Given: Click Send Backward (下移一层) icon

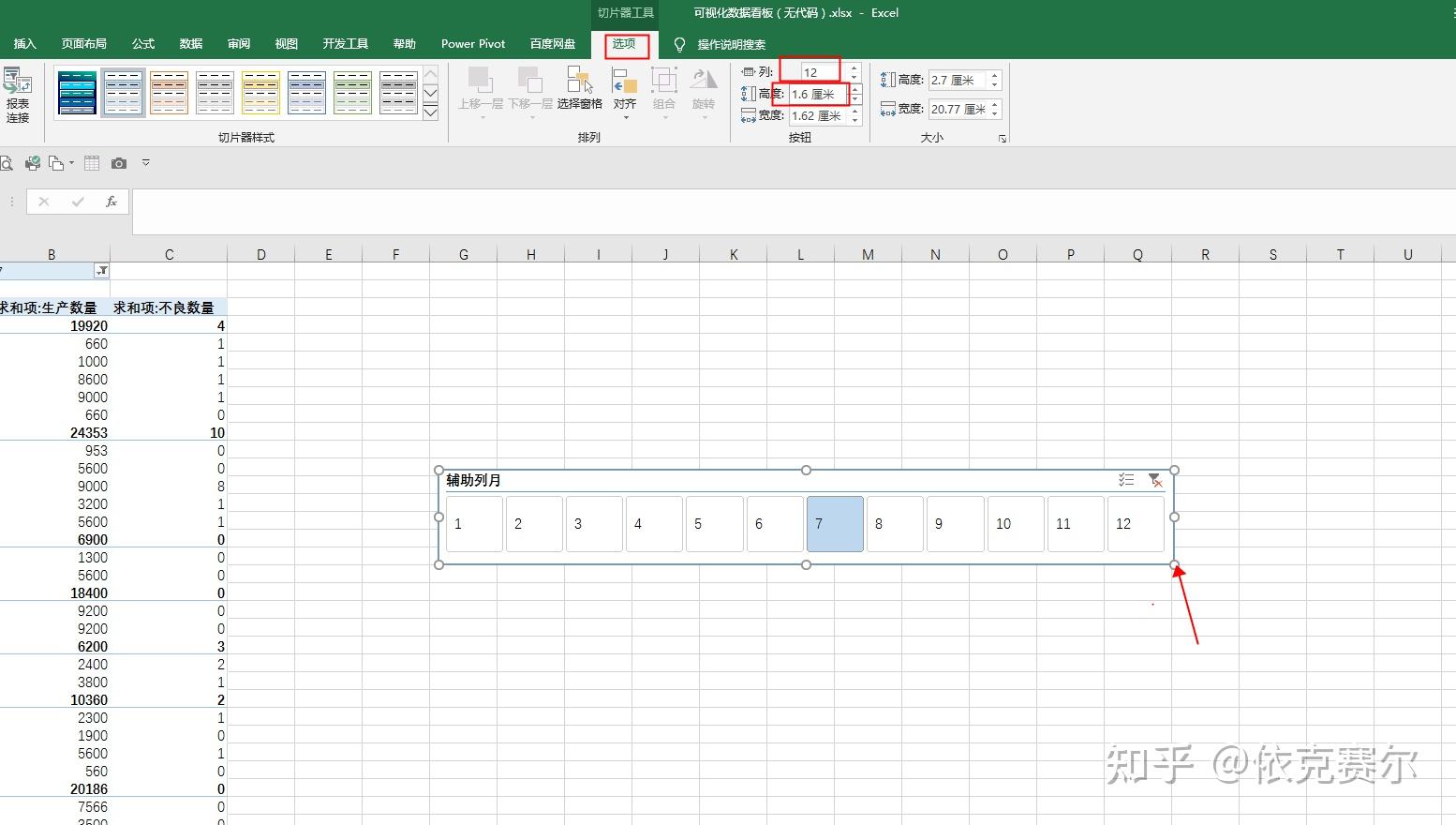Looking at the screenshot, I should click(x=530, y=81).
